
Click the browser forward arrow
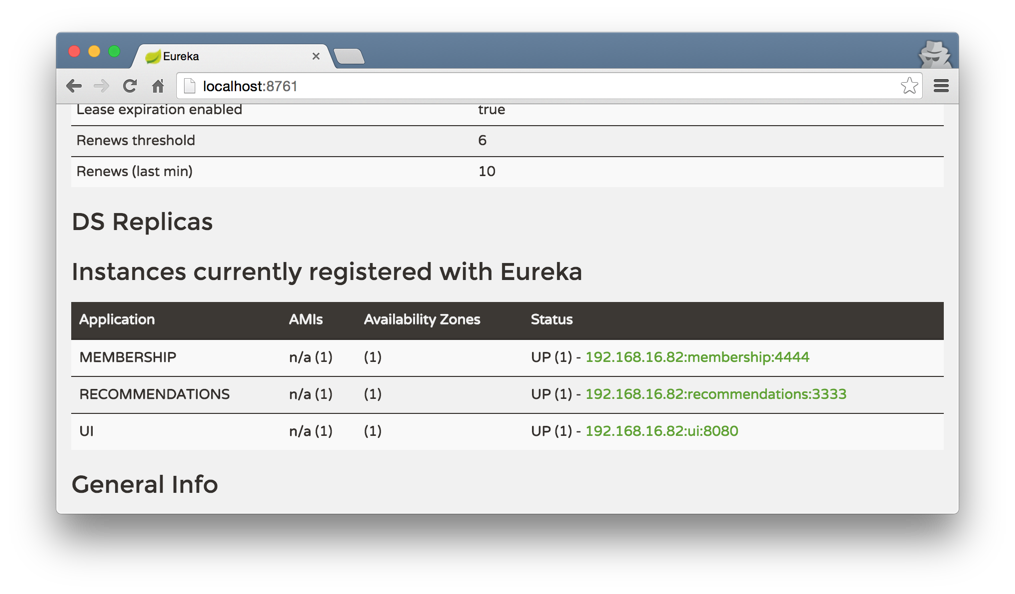(102, 86)
